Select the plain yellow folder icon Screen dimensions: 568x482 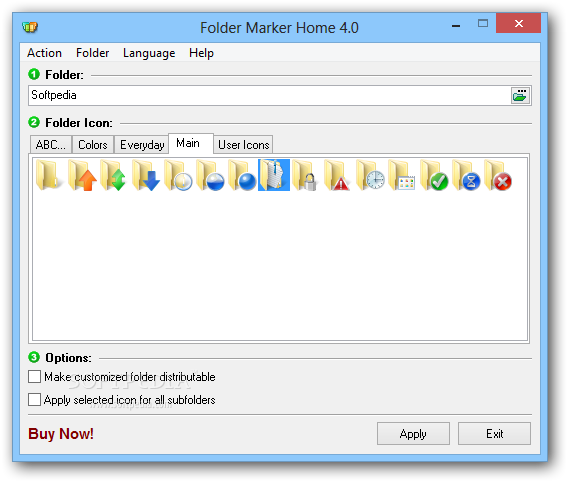[x=49, y=175]
